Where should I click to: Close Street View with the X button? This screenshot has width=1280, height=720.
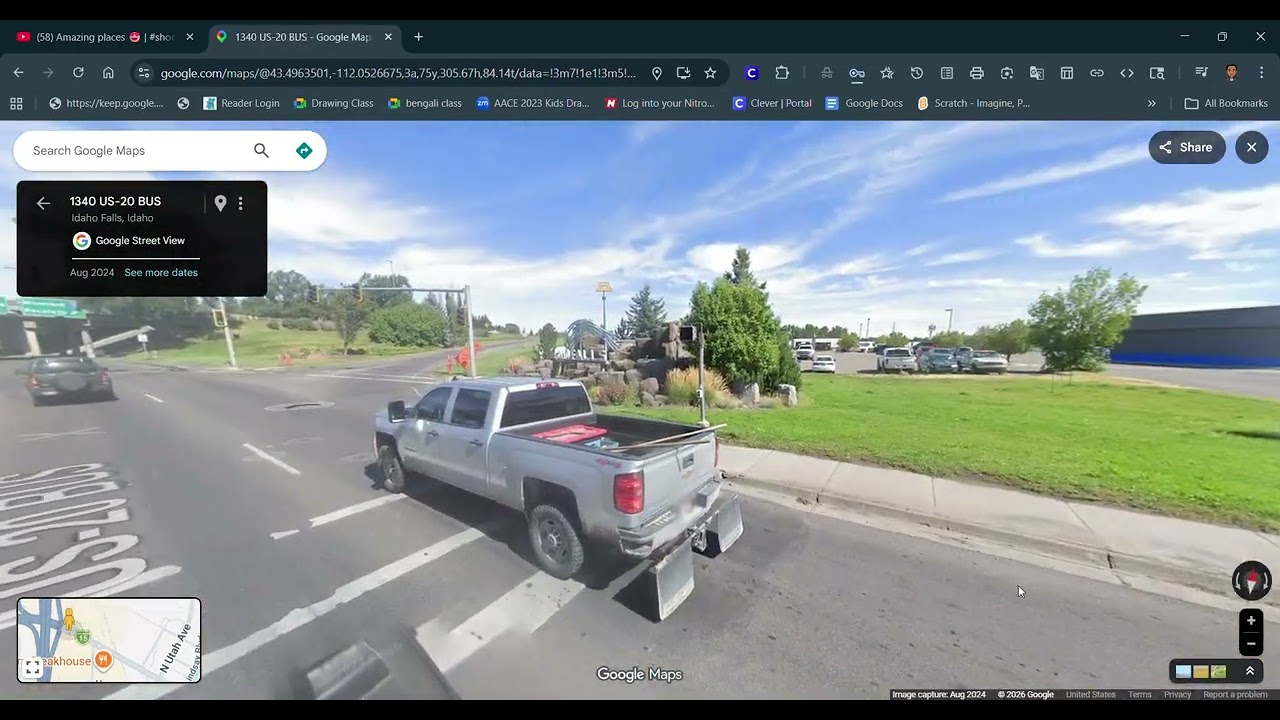click(1251, 147)
